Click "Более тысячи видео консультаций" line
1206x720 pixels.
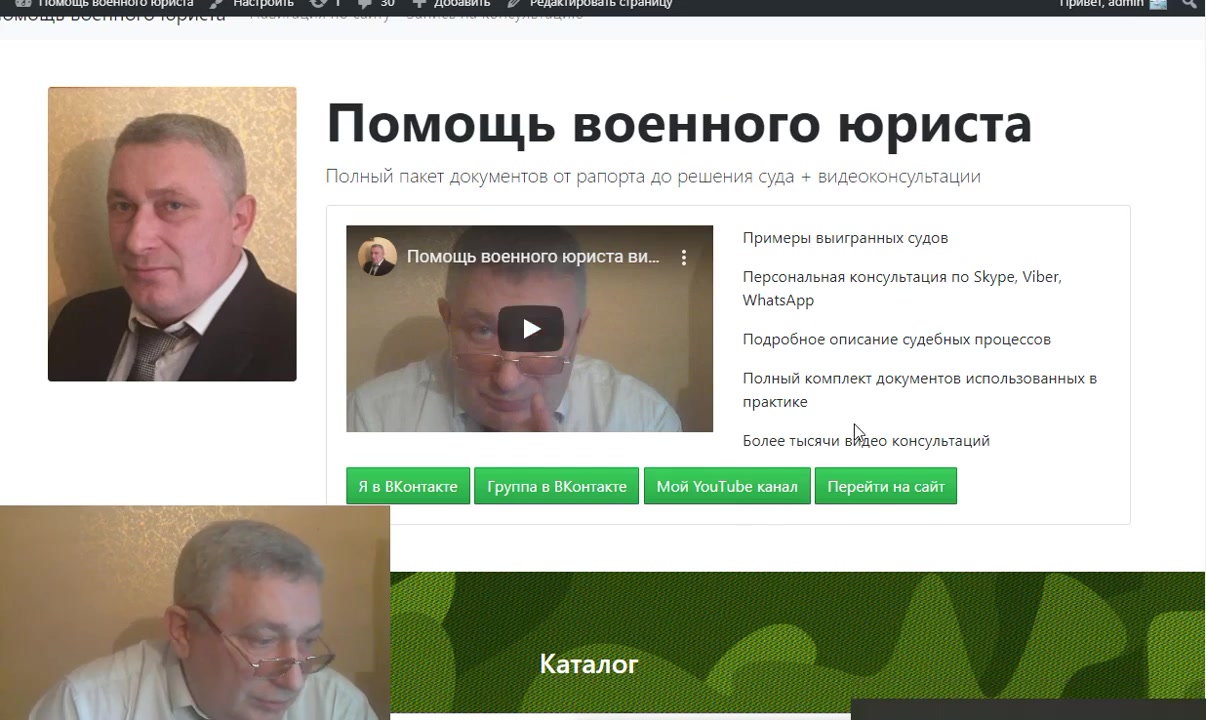866,441
